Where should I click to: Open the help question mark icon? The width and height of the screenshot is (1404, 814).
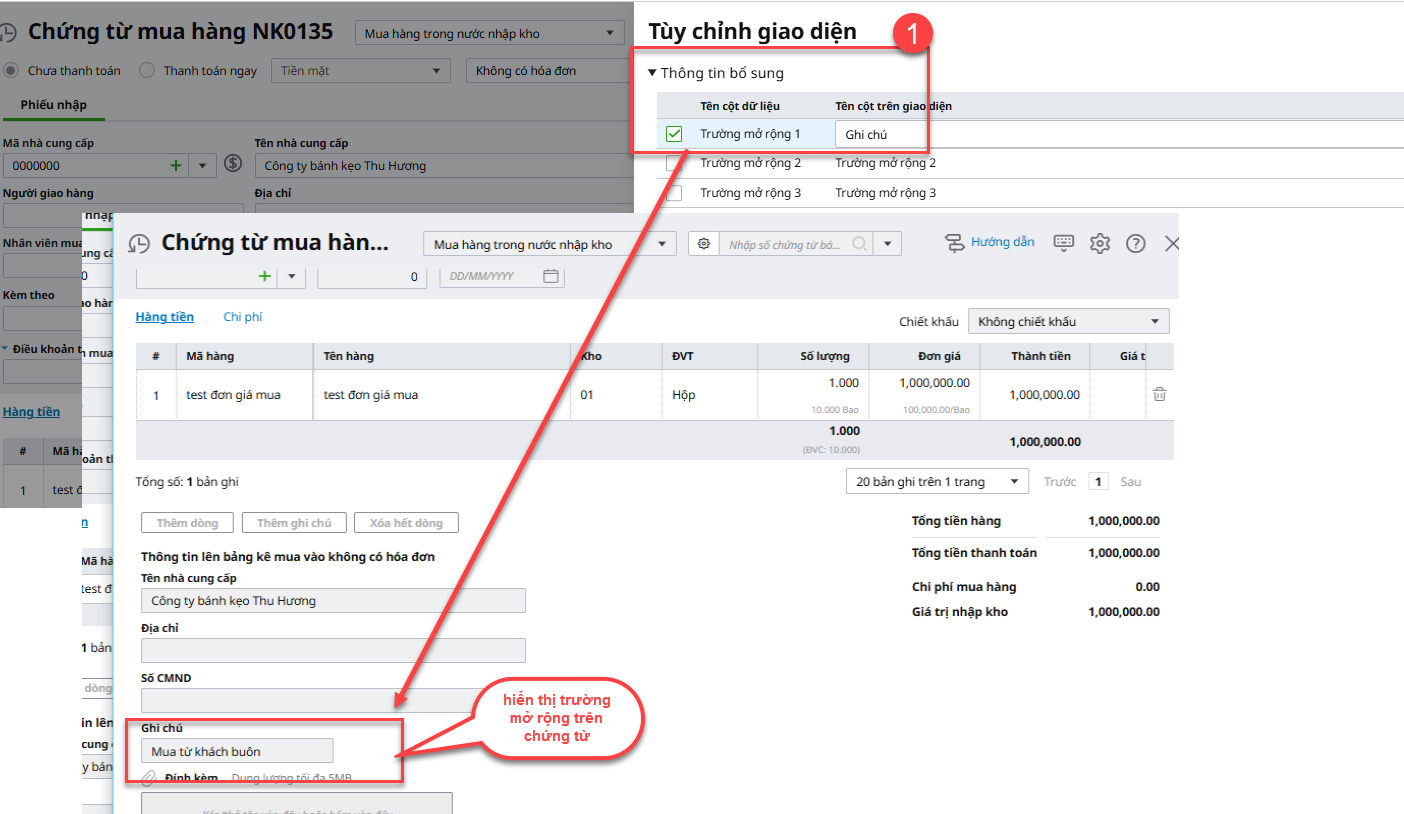point(1135,243)
